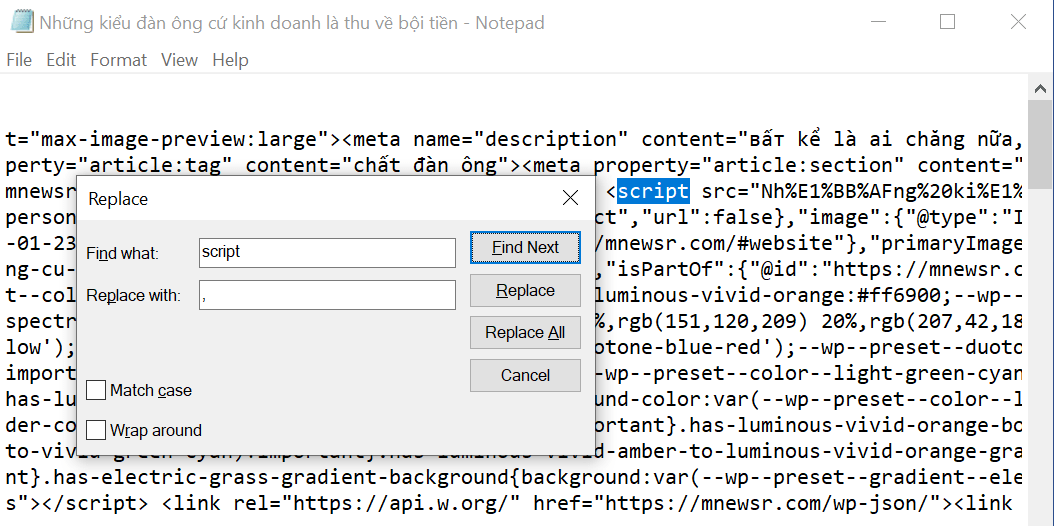
Task: Cancel the Replace dialog
Action: point(525,376)
